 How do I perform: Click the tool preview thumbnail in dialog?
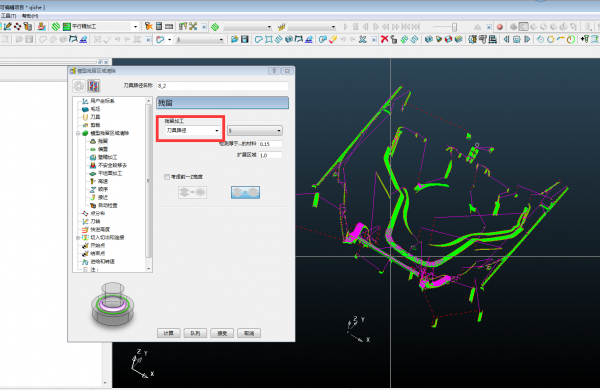[112, 305]
